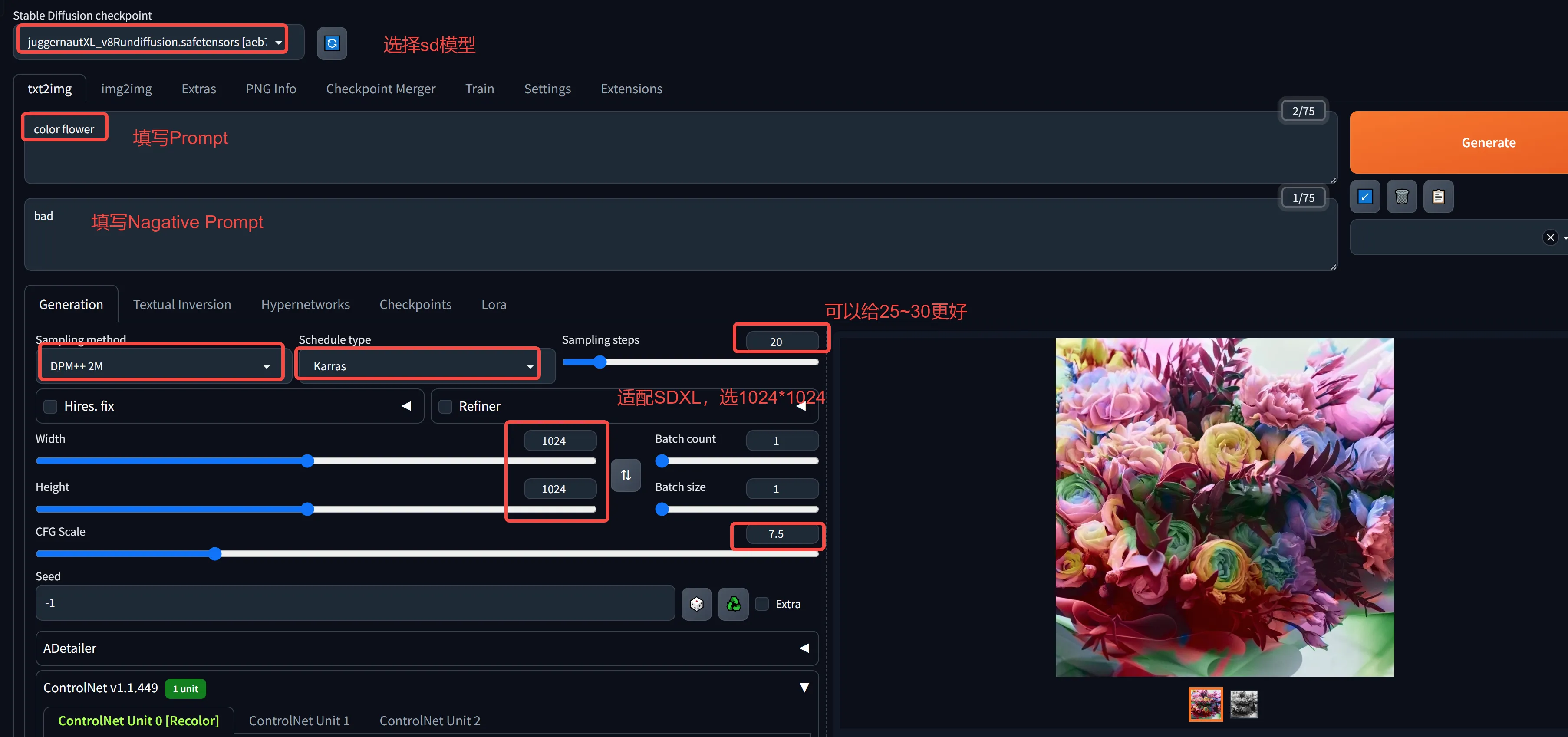This screenshot has width=1568, height=737.
Task: Open the Schedule type Karras dropdown
Action: (x=419, y=366)
